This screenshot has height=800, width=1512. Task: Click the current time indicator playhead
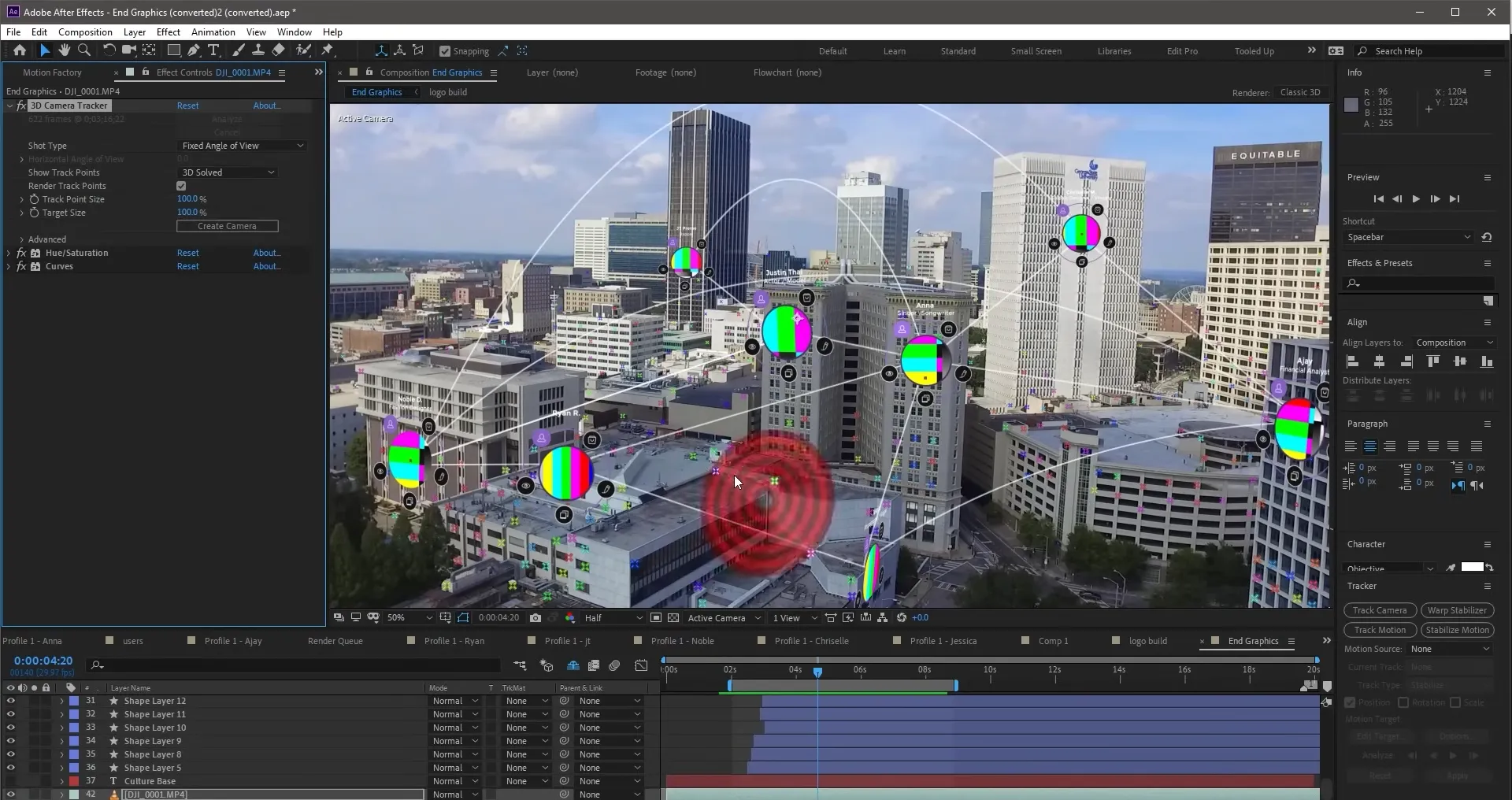pos(817,672)
